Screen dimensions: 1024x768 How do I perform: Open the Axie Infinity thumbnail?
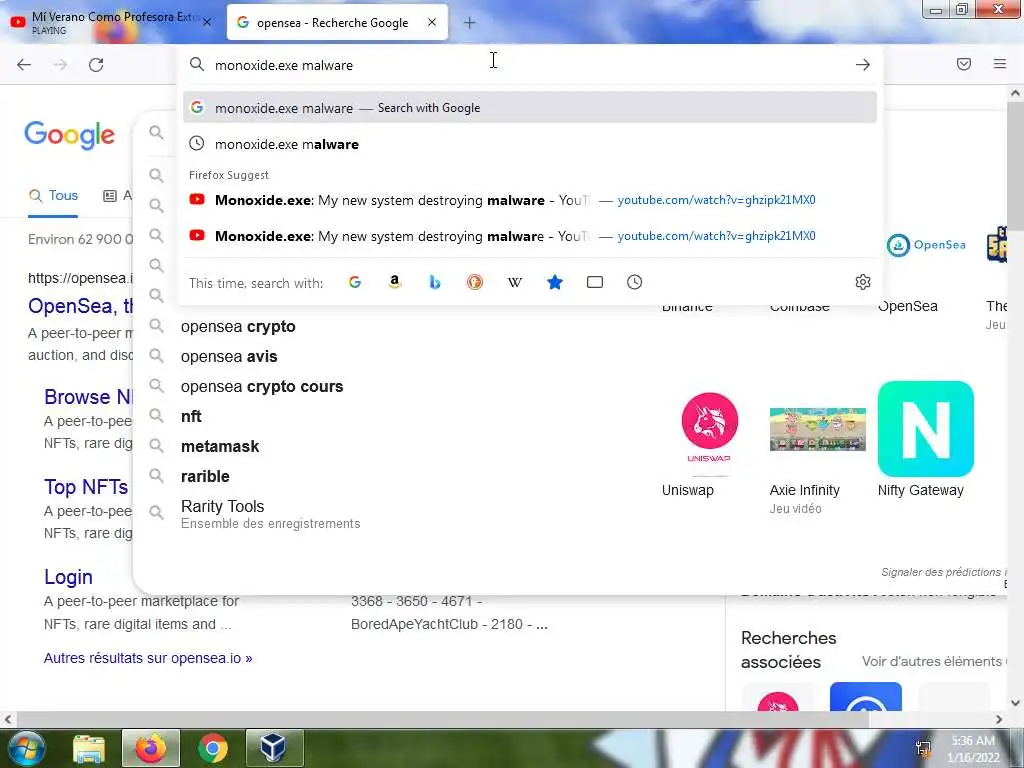(818, 429)
